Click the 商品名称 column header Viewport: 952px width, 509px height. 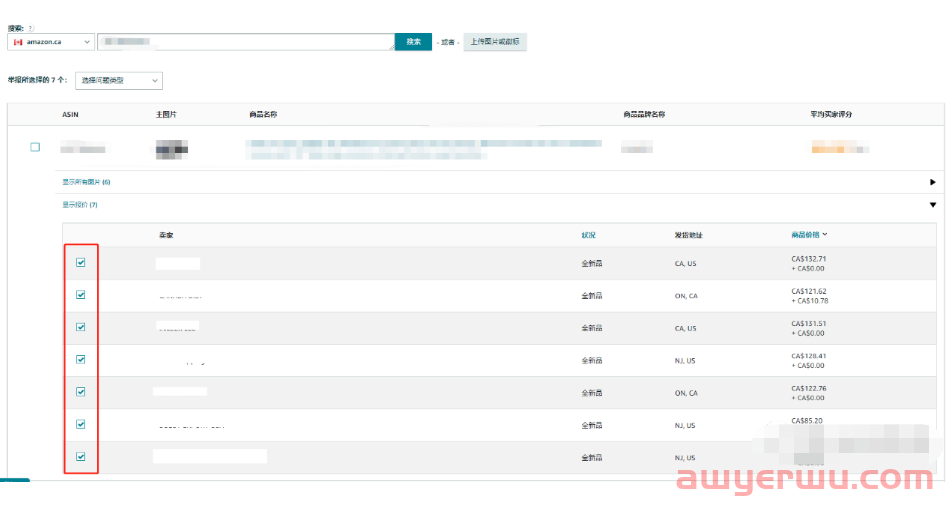(263, 114)
